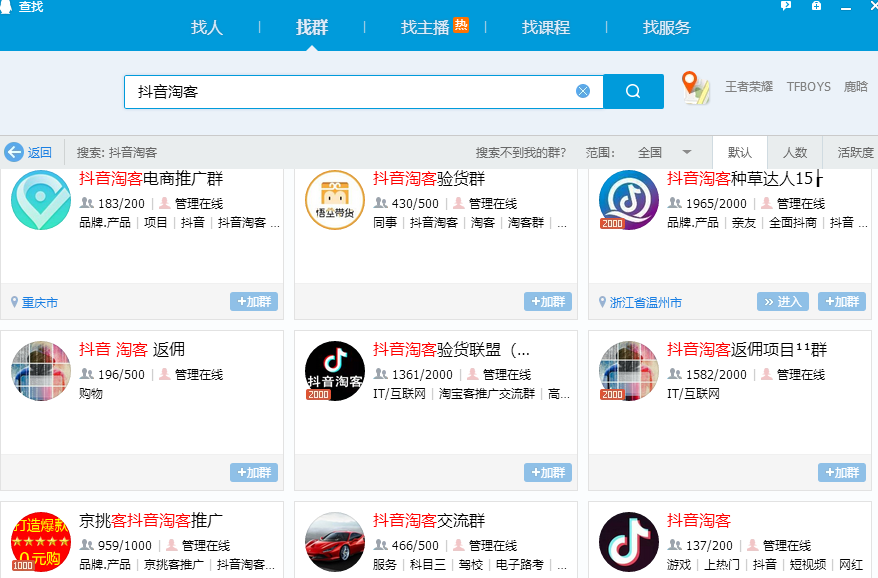
Task: Click the back arrow icon
Action: [13, 152]
